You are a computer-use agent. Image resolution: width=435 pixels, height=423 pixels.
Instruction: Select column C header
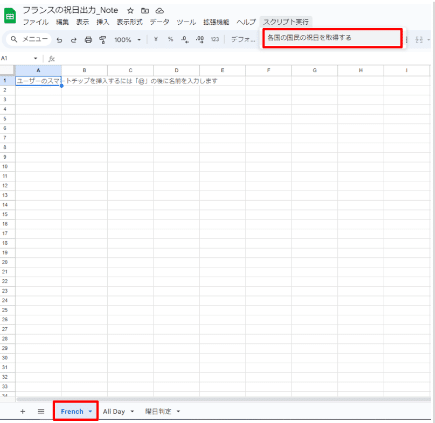130,70
